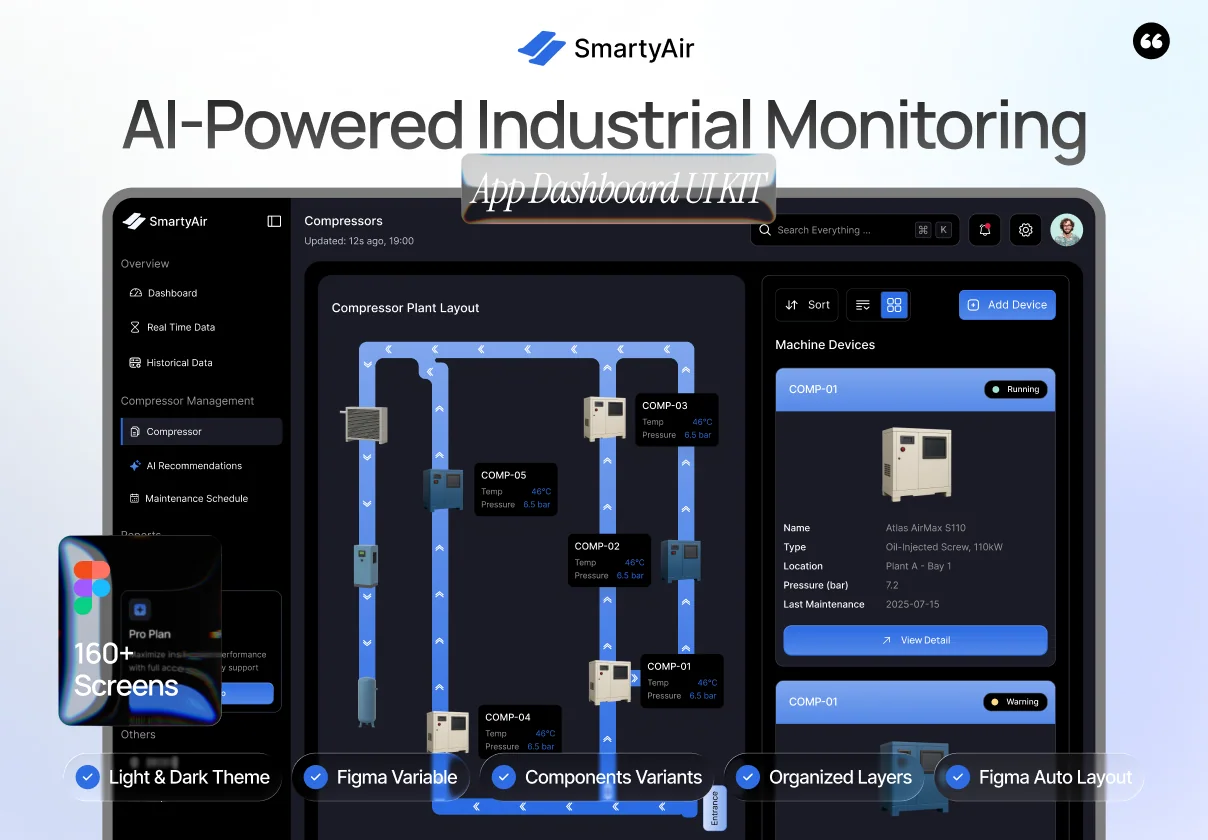Click "Oil-Injected Screw, 110kW" type value
This screenshot has width=1208, height=840.
click(x=944, y=547)
